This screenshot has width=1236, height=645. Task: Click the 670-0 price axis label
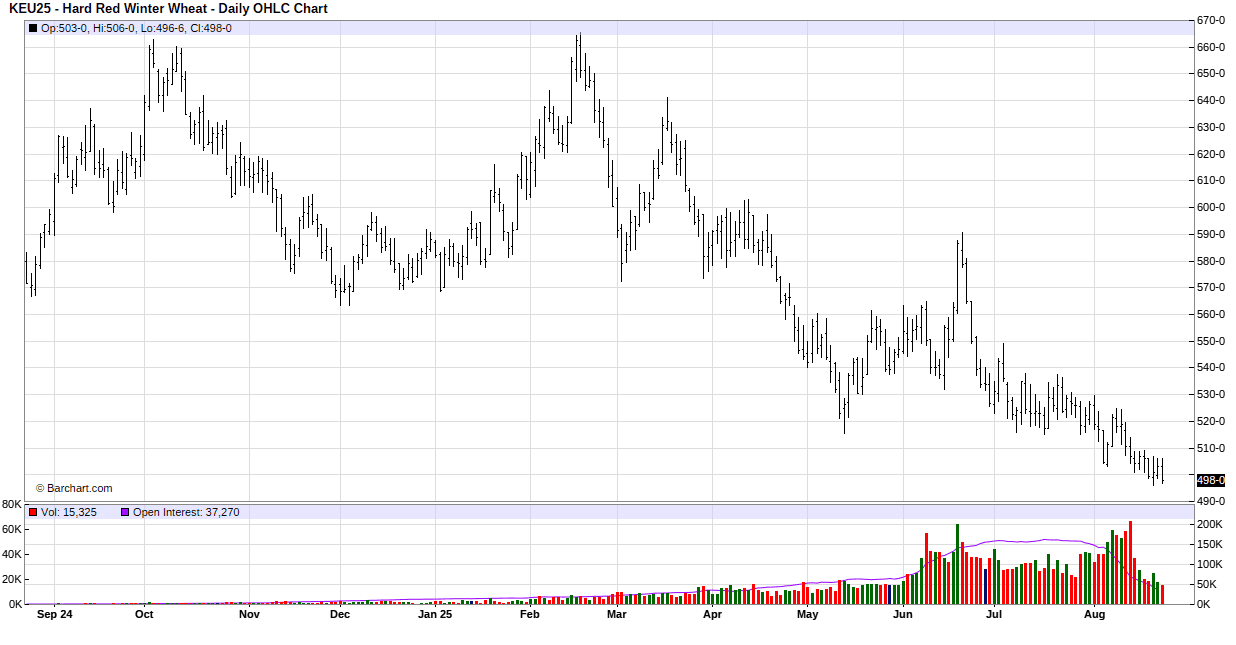[x=1212, y=20]
